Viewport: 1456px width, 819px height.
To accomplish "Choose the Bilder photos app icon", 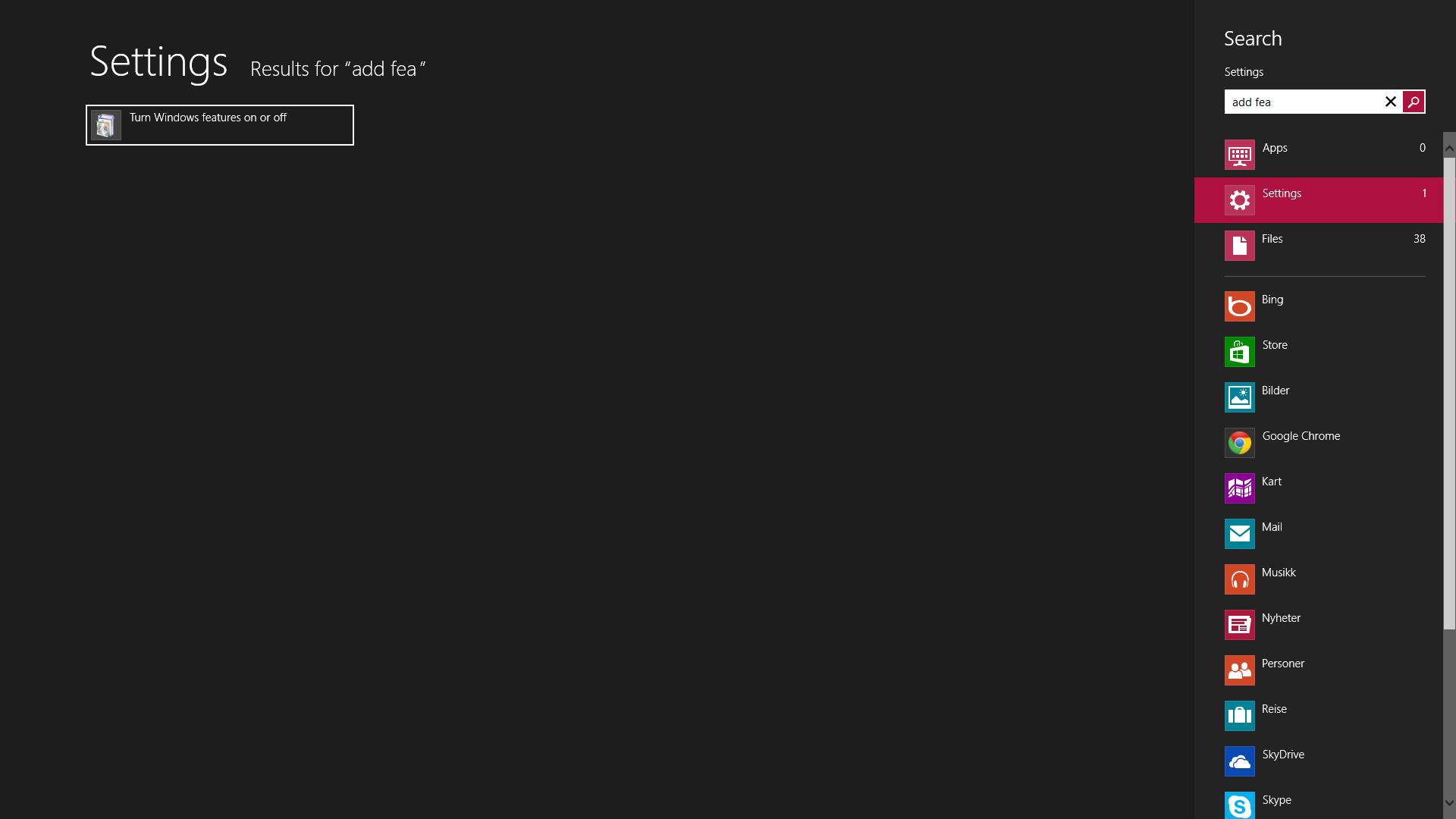I will pyautogui.click(x=1239, y=397).
